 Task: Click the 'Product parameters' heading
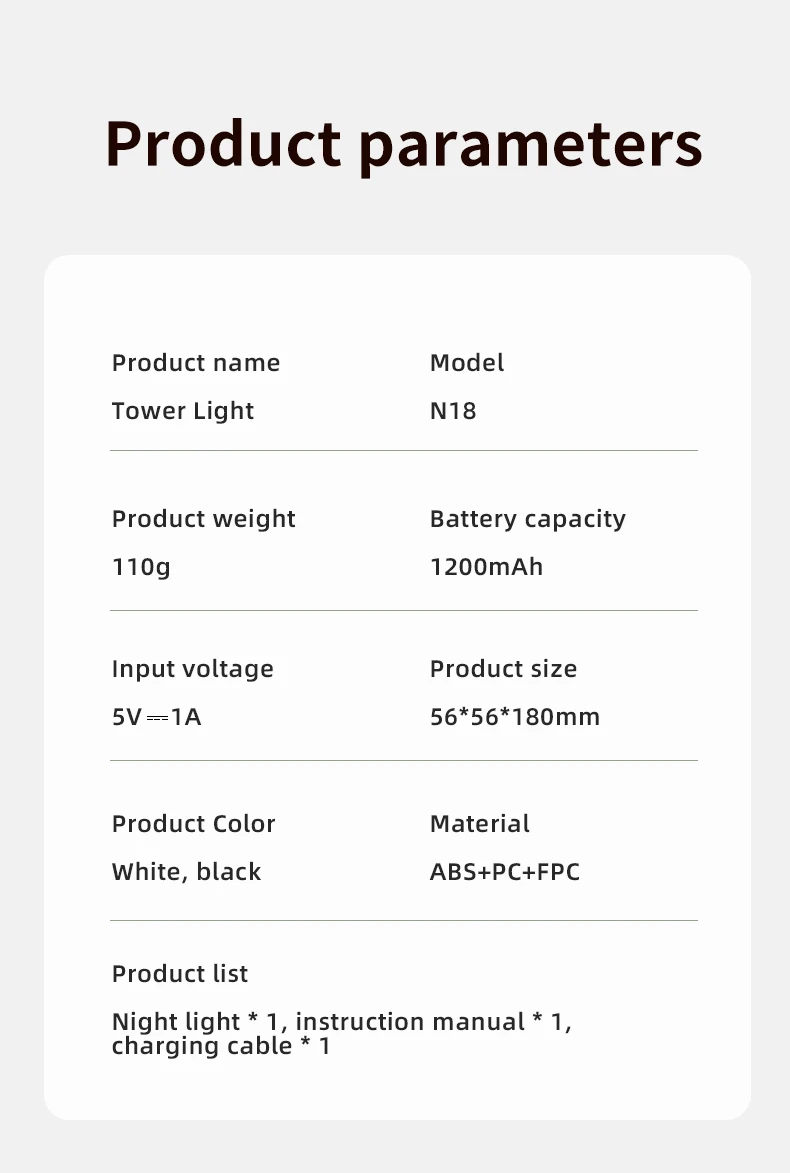[403, 144]
